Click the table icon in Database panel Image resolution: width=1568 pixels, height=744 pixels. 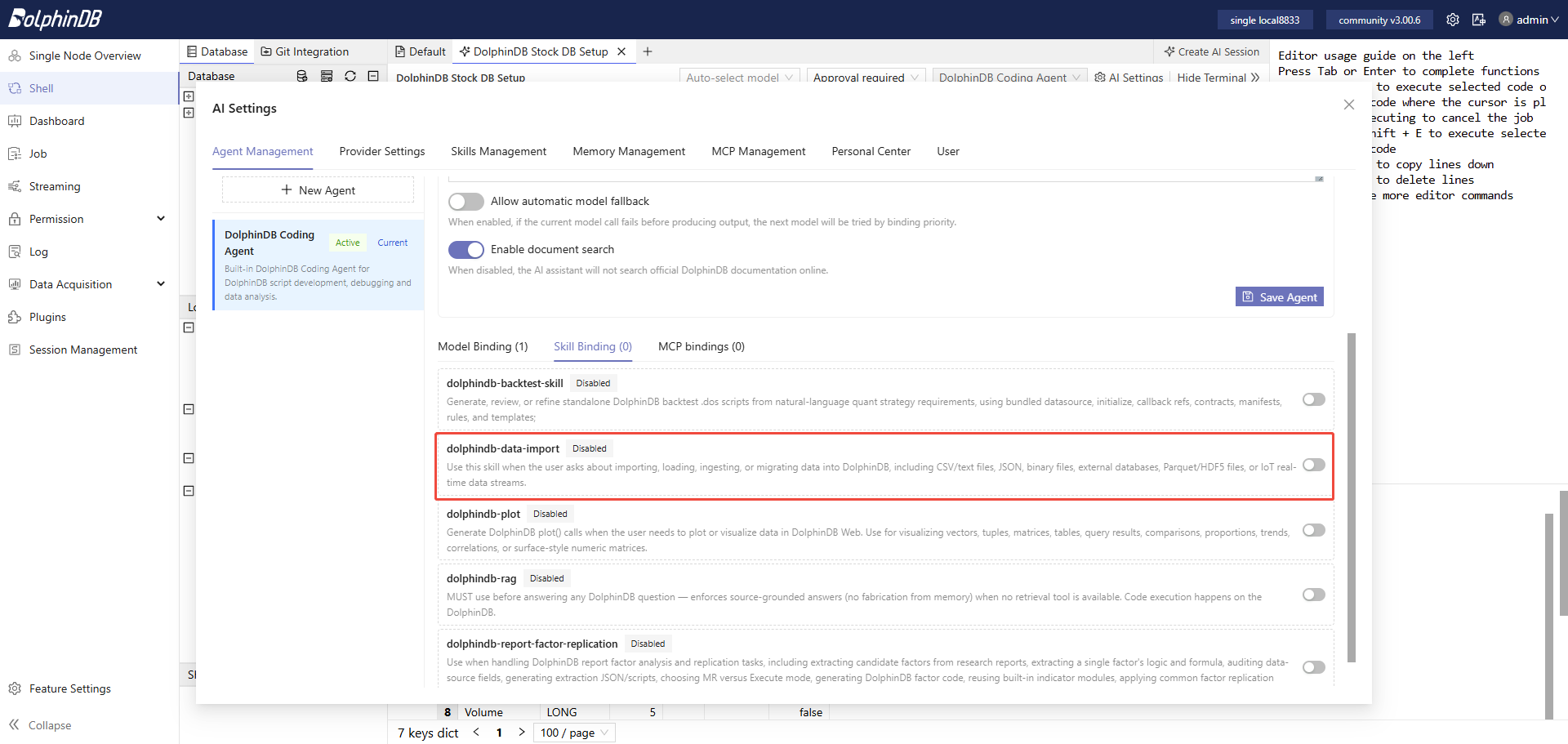coord(327,76)
